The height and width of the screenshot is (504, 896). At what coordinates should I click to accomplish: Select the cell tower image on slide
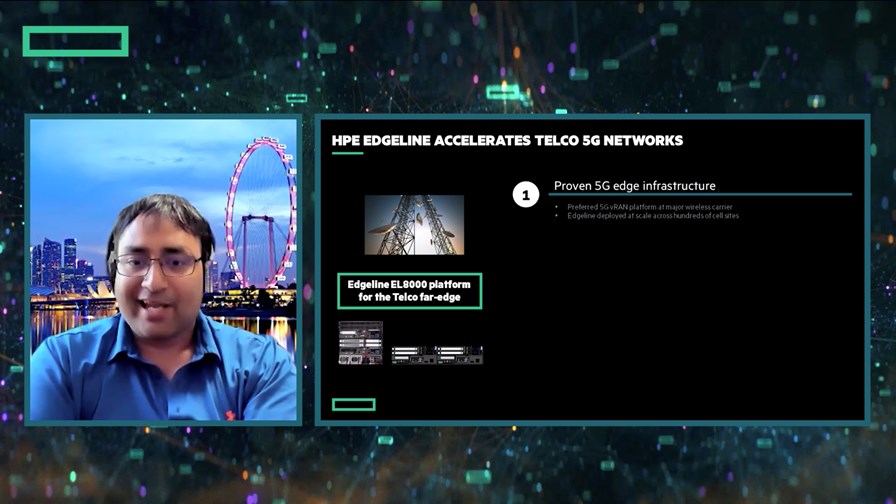coord(414,225)
